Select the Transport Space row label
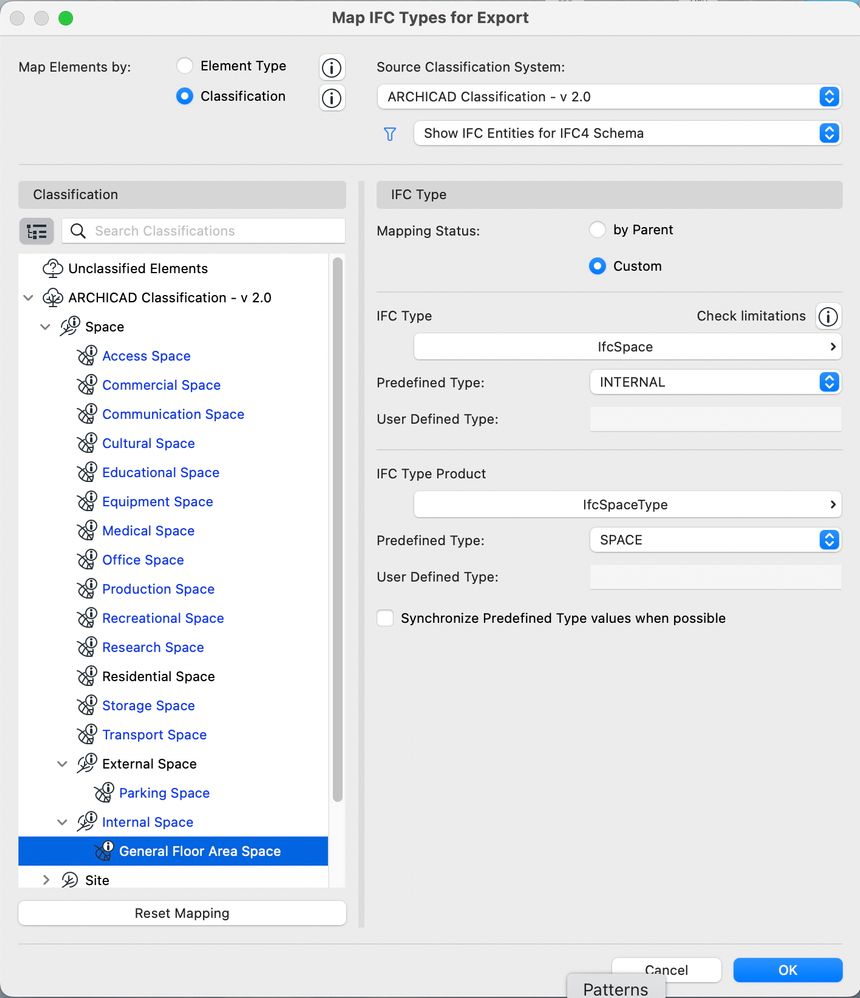Viewport: 860px width, 998px height. (155, 734)
